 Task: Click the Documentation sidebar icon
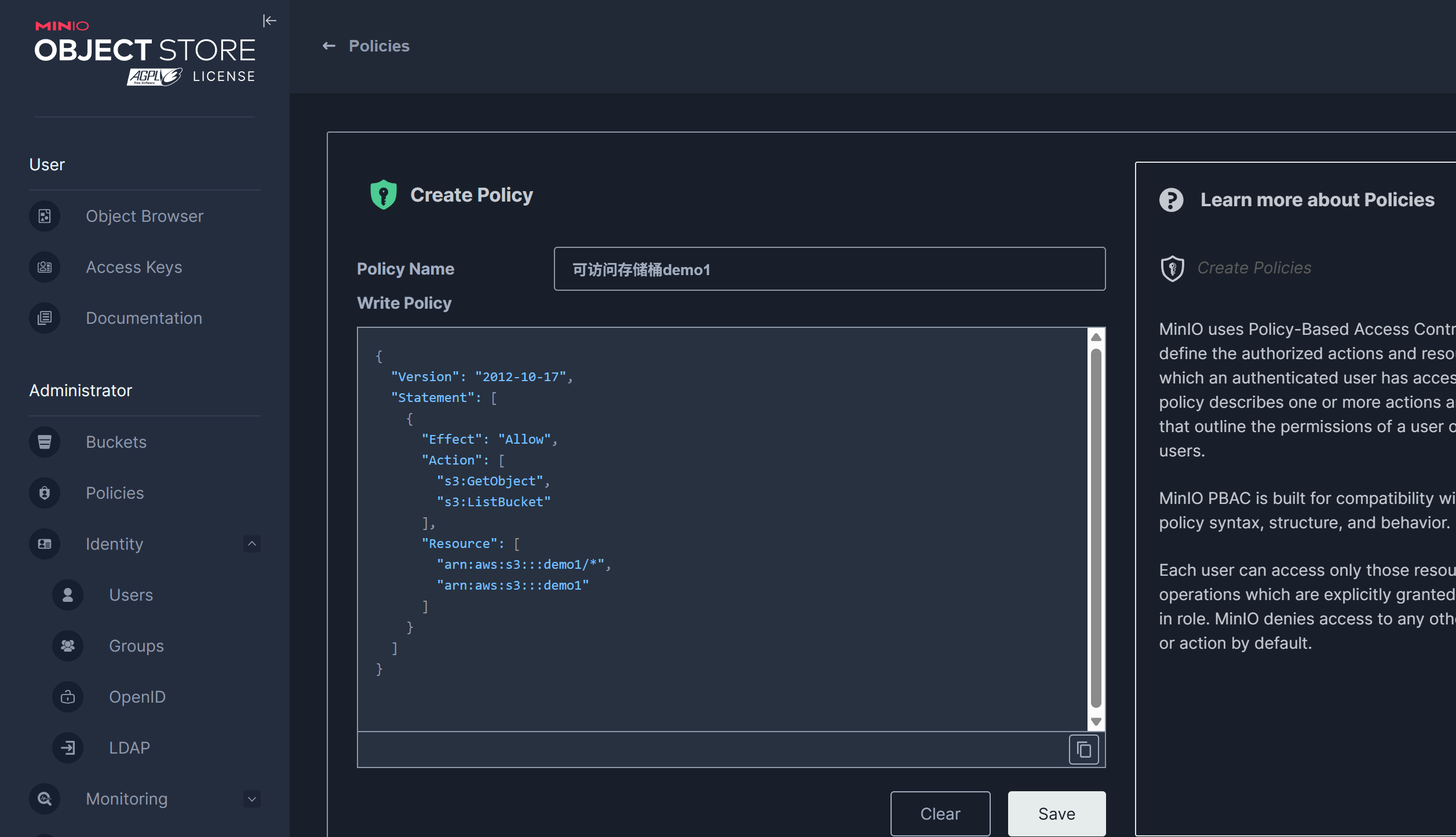pyautogui.click(x=45, y=318)
